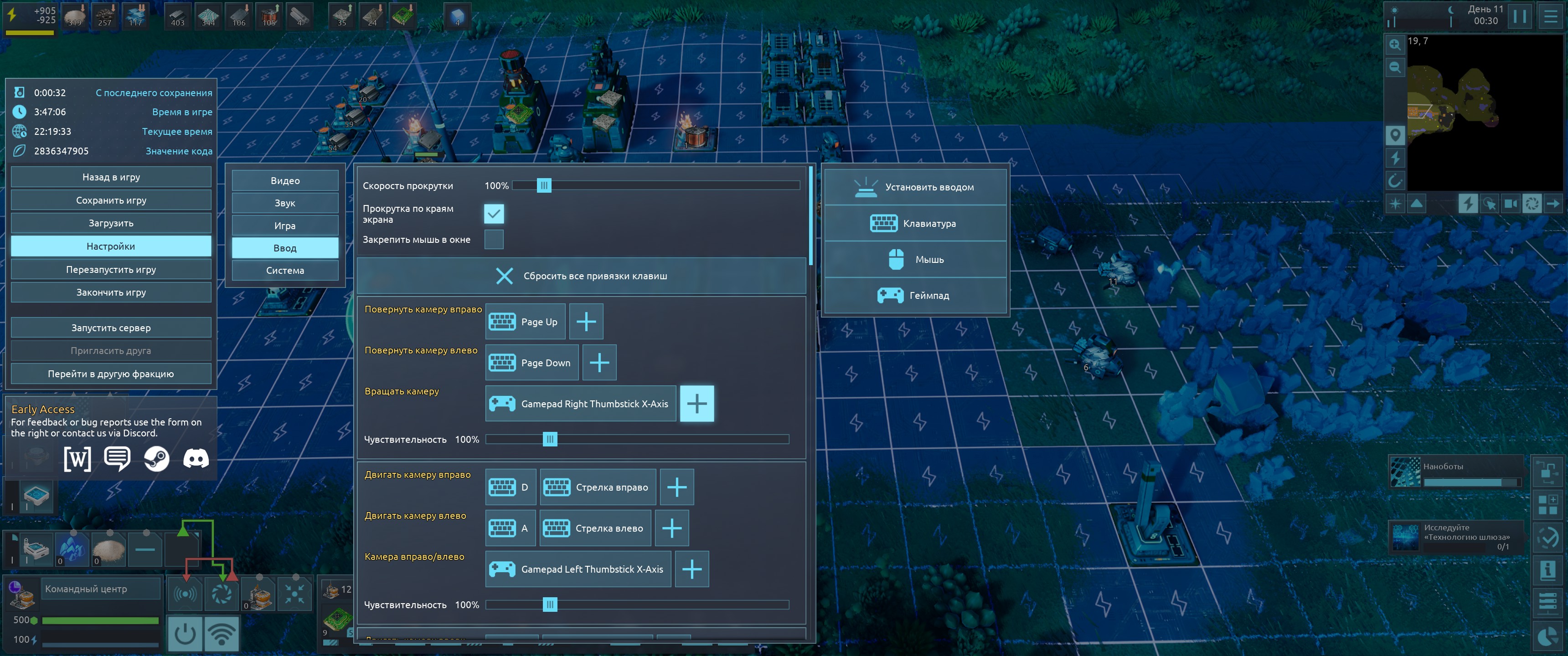Toggle the Command Center wireless transmit button

[222, 634]
